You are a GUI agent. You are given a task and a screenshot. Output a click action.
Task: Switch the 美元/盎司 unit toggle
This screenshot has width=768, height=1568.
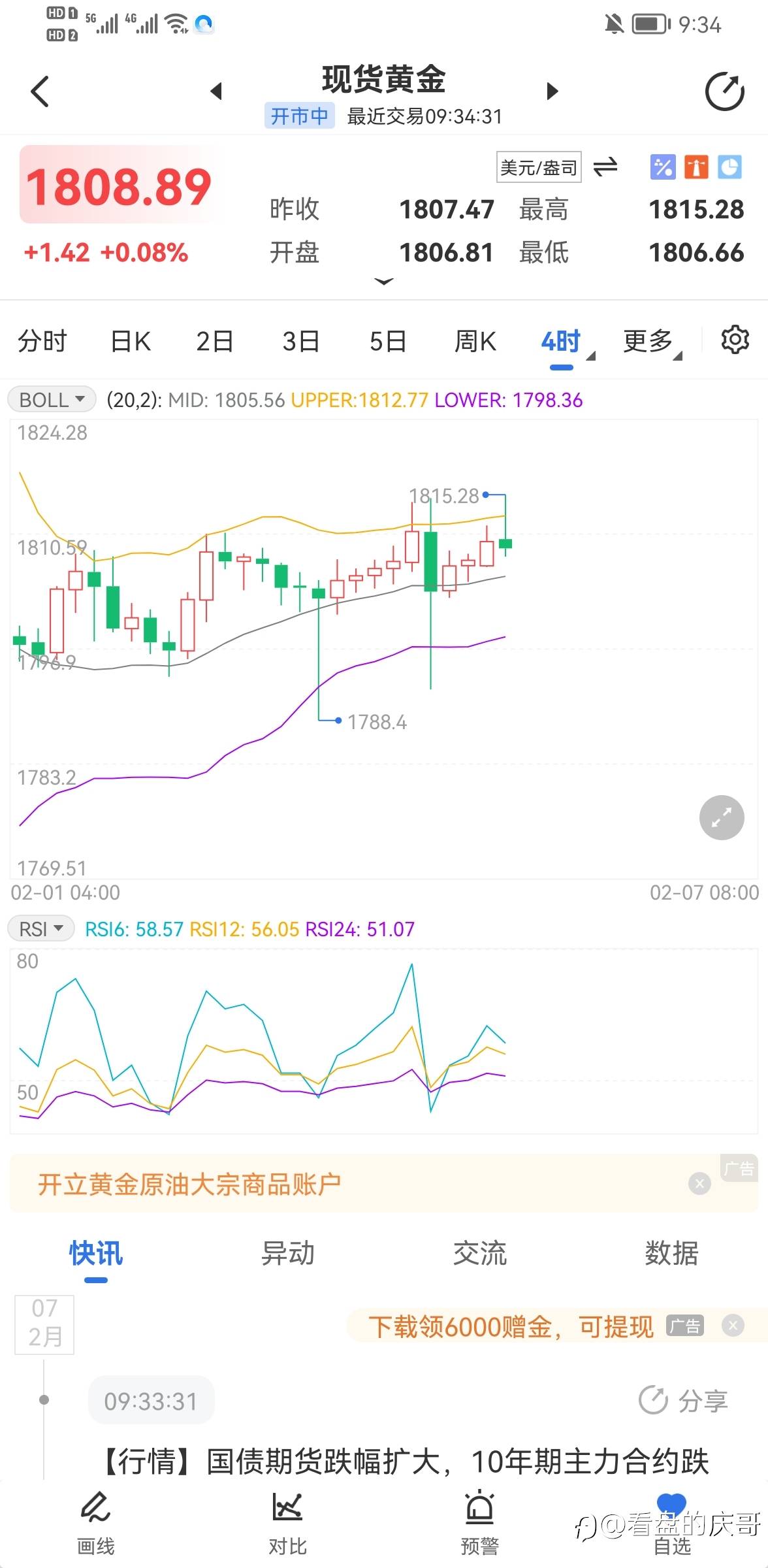[605, 167]
